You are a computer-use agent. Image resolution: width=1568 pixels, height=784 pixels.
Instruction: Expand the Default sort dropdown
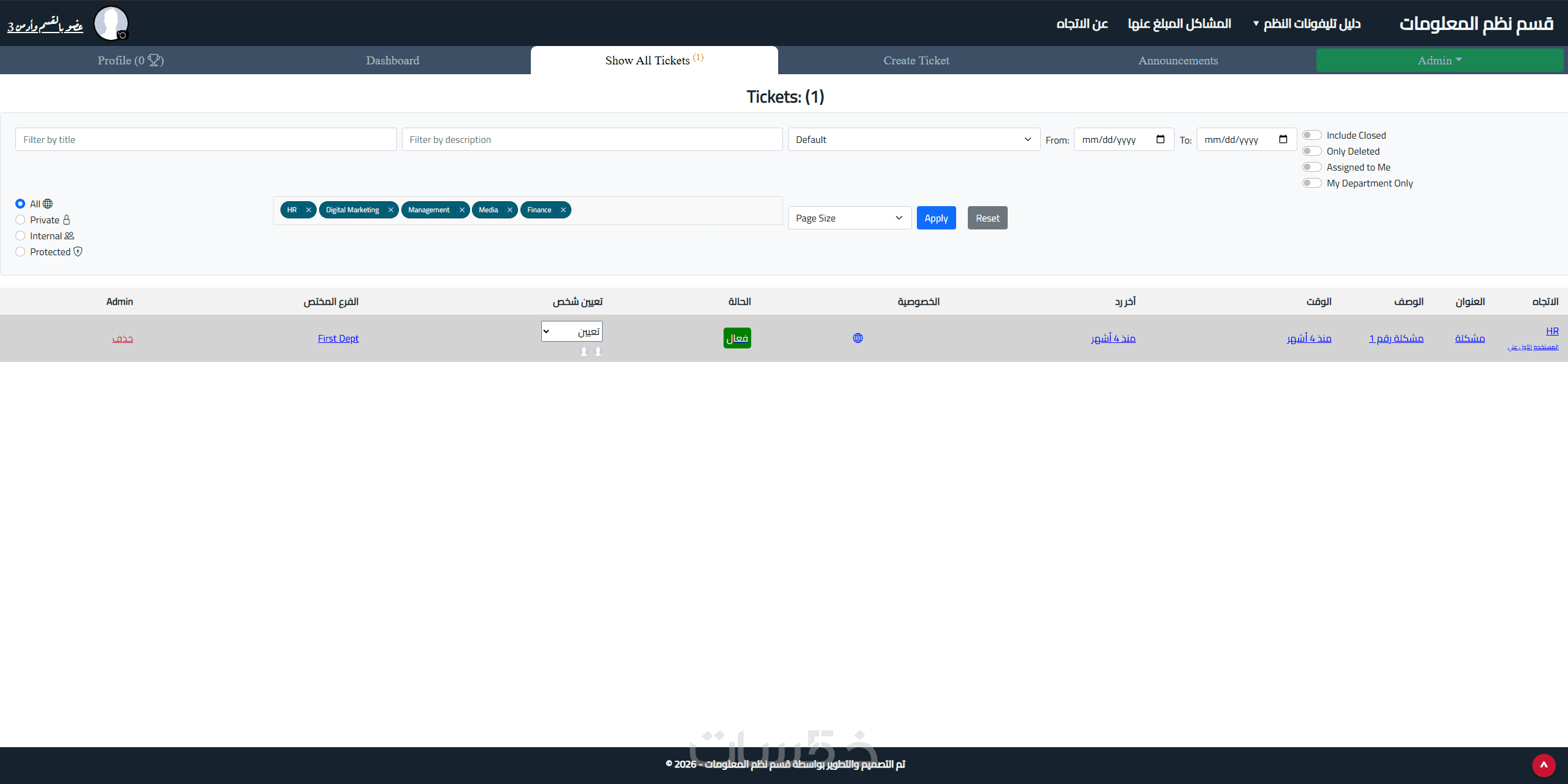[x=913, y=139]
